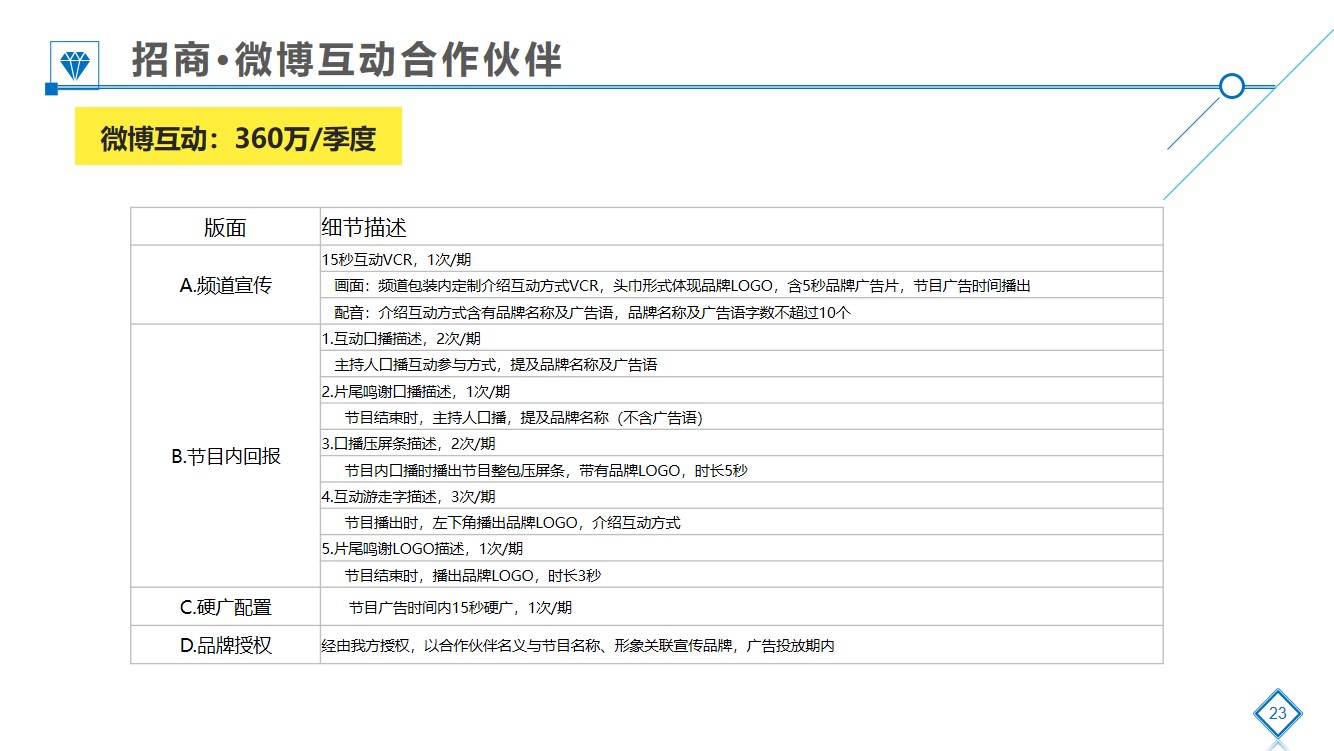Click the row 2.片尾鸣谢口播描述，1次/期
The image size is (1334, 751).
tap(741, 391)
